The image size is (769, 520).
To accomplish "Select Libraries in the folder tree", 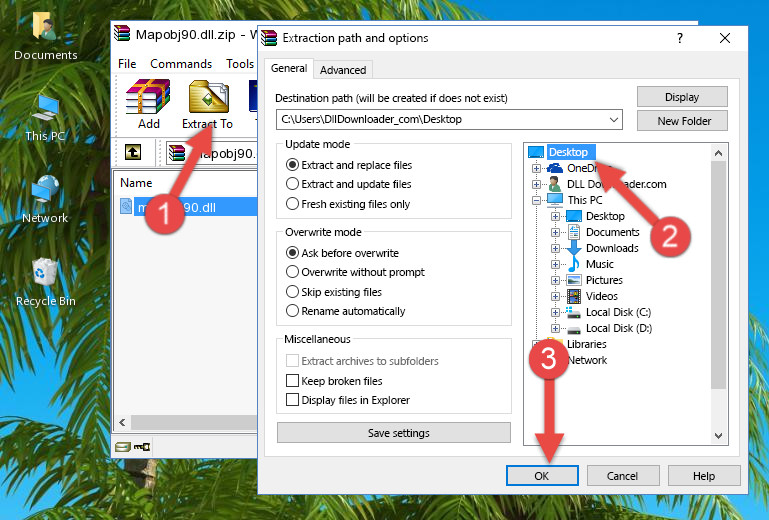I will (587, 344).
